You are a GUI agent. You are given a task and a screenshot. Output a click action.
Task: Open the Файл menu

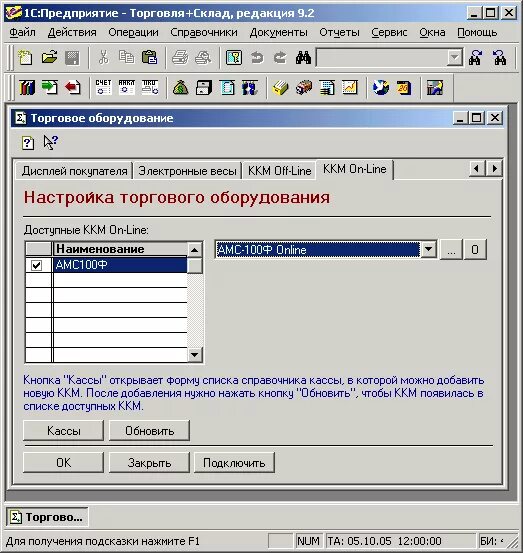[x=22, y=32]
